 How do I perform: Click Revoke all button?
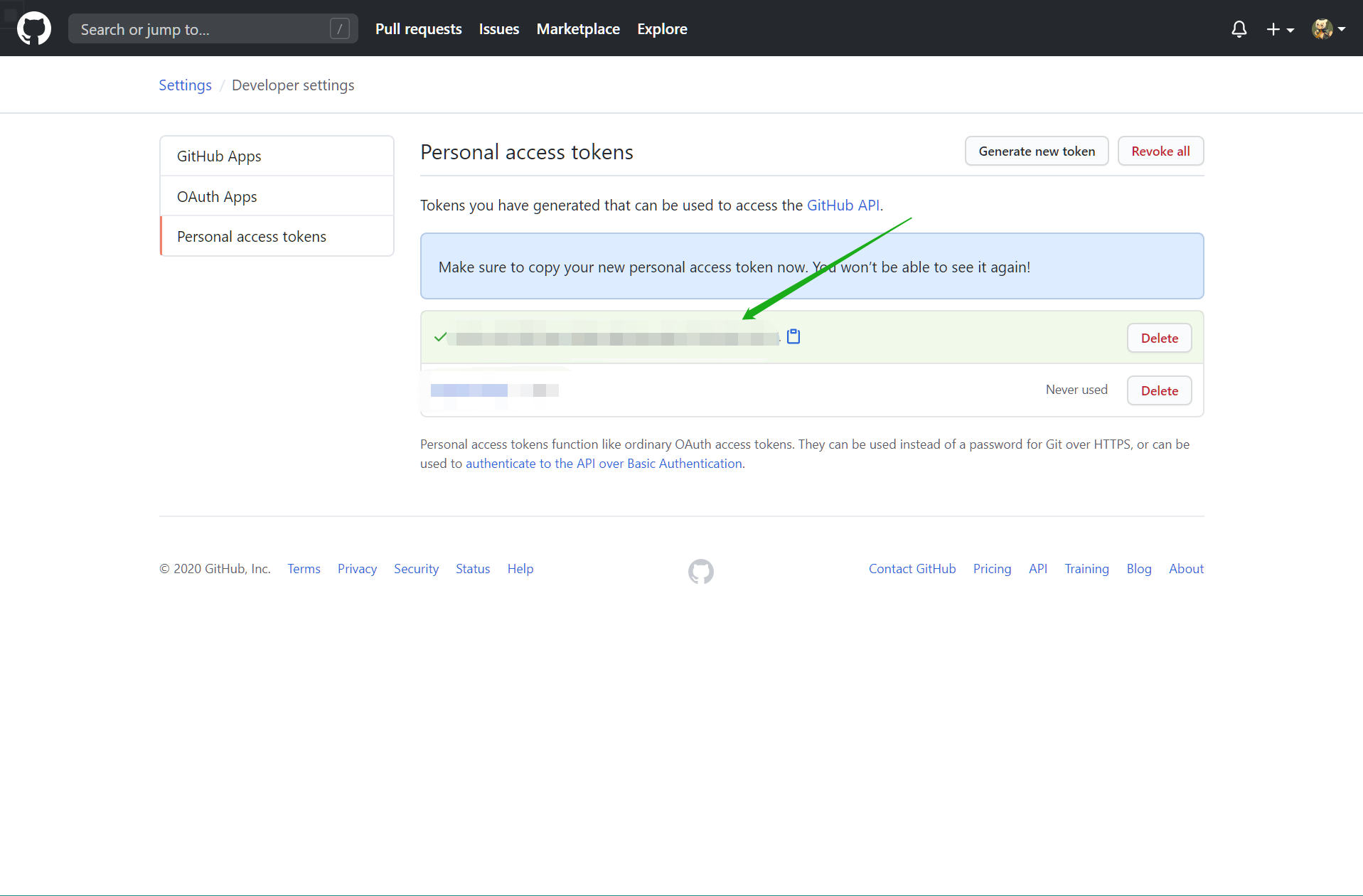tap(1160, 151)
